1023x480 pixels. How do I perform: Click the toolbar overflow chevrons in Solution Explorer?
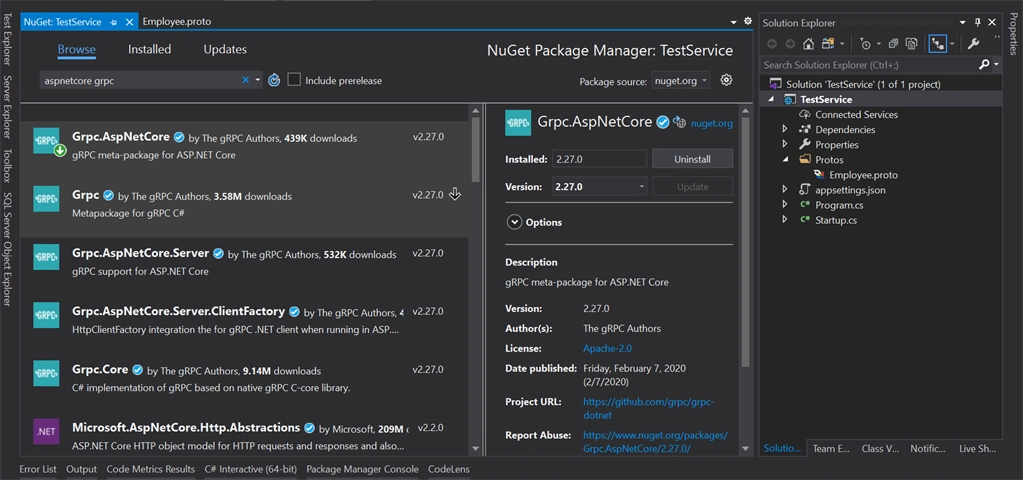tap(996, 39)
